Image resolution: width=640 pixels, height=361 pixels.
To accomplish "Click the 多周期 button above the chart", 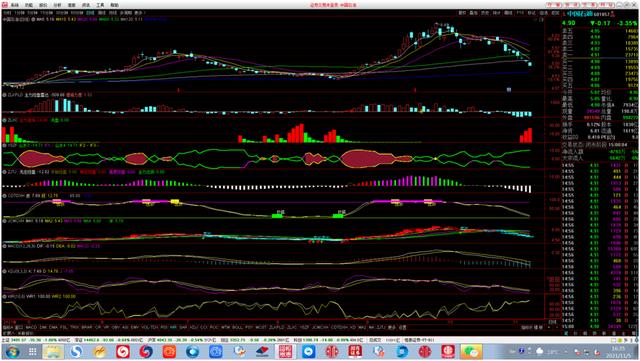I will (x=126, y=13).
